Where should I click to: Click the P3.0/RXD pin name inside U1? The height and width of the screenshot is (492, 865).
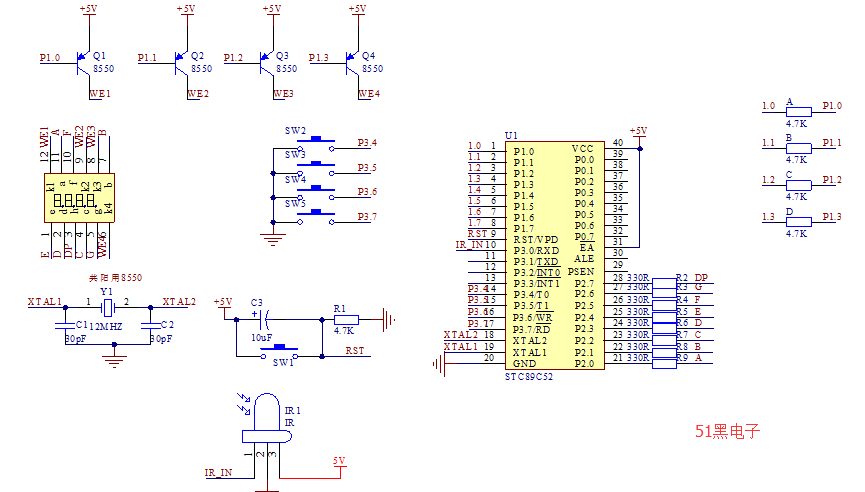click(x=536, y=251)
